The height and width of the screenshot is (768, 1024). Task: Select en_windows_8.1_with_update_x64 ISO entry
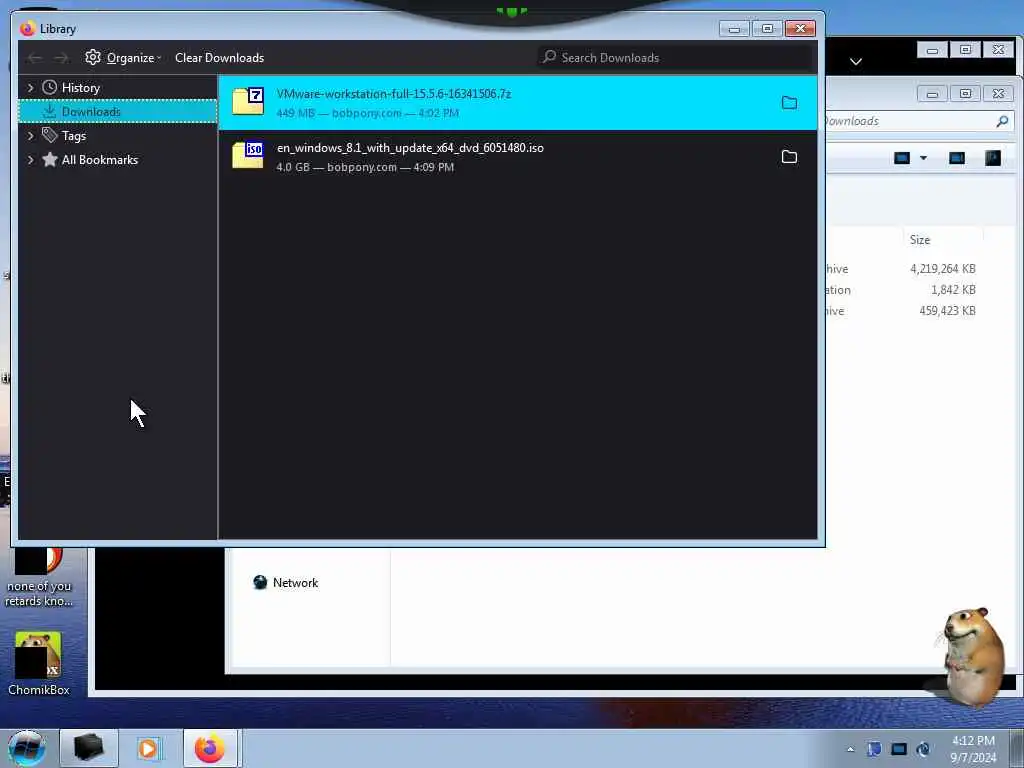pos(517,157)
